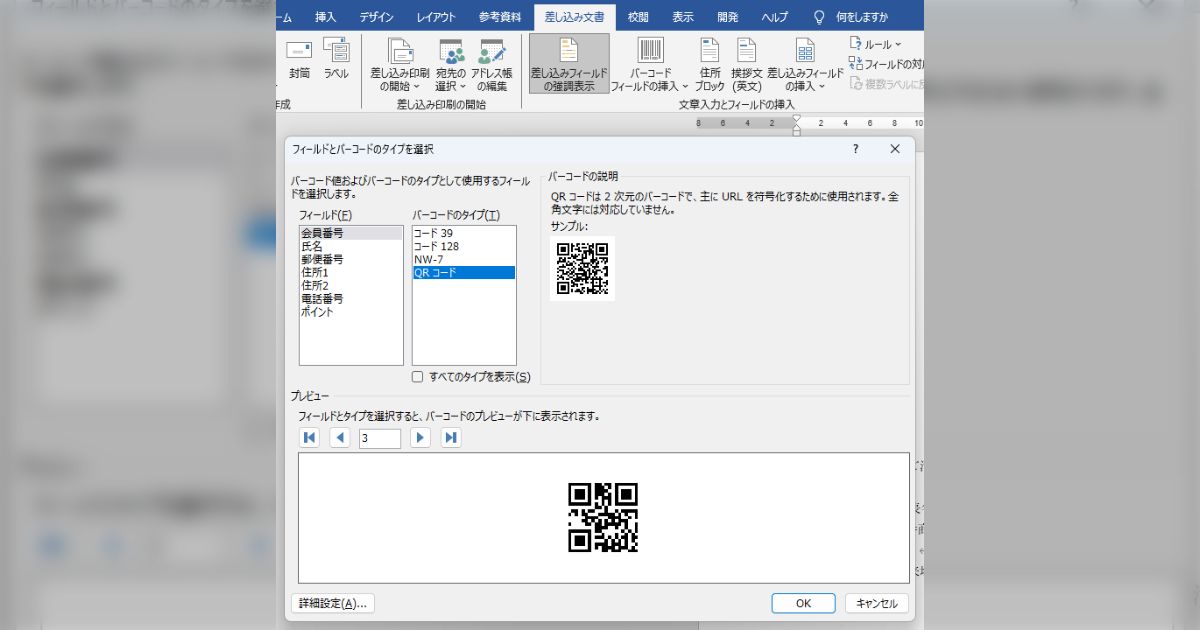Choose NW-7 barcode type

tap(464, 259)
